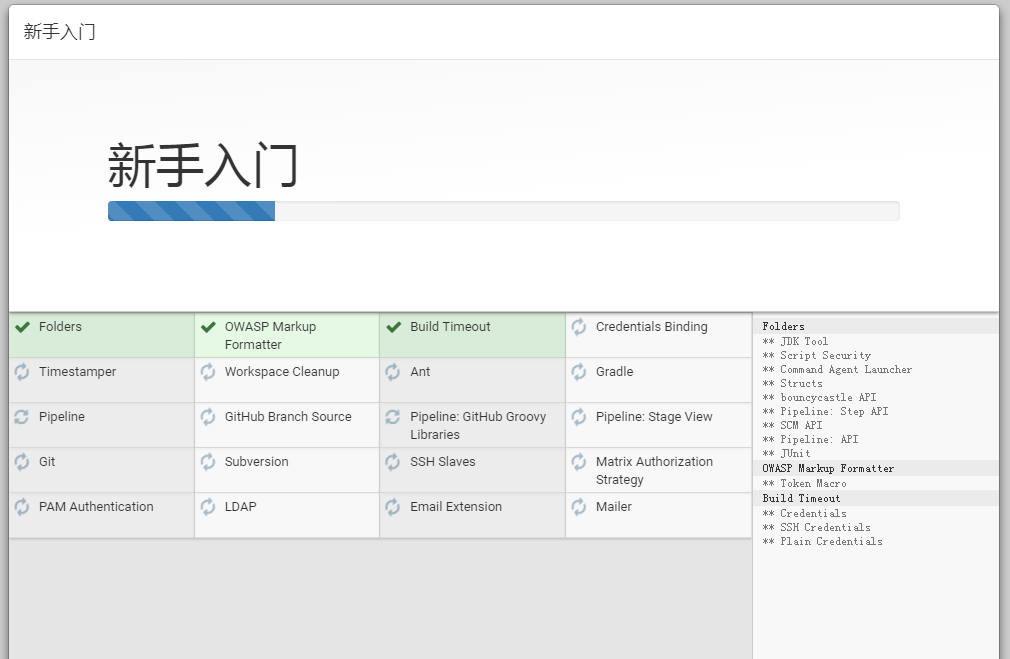The height and width of the screenshot is (659, 1010).
Task: Click the Folders heading in install log
Action: pos(783,327)
